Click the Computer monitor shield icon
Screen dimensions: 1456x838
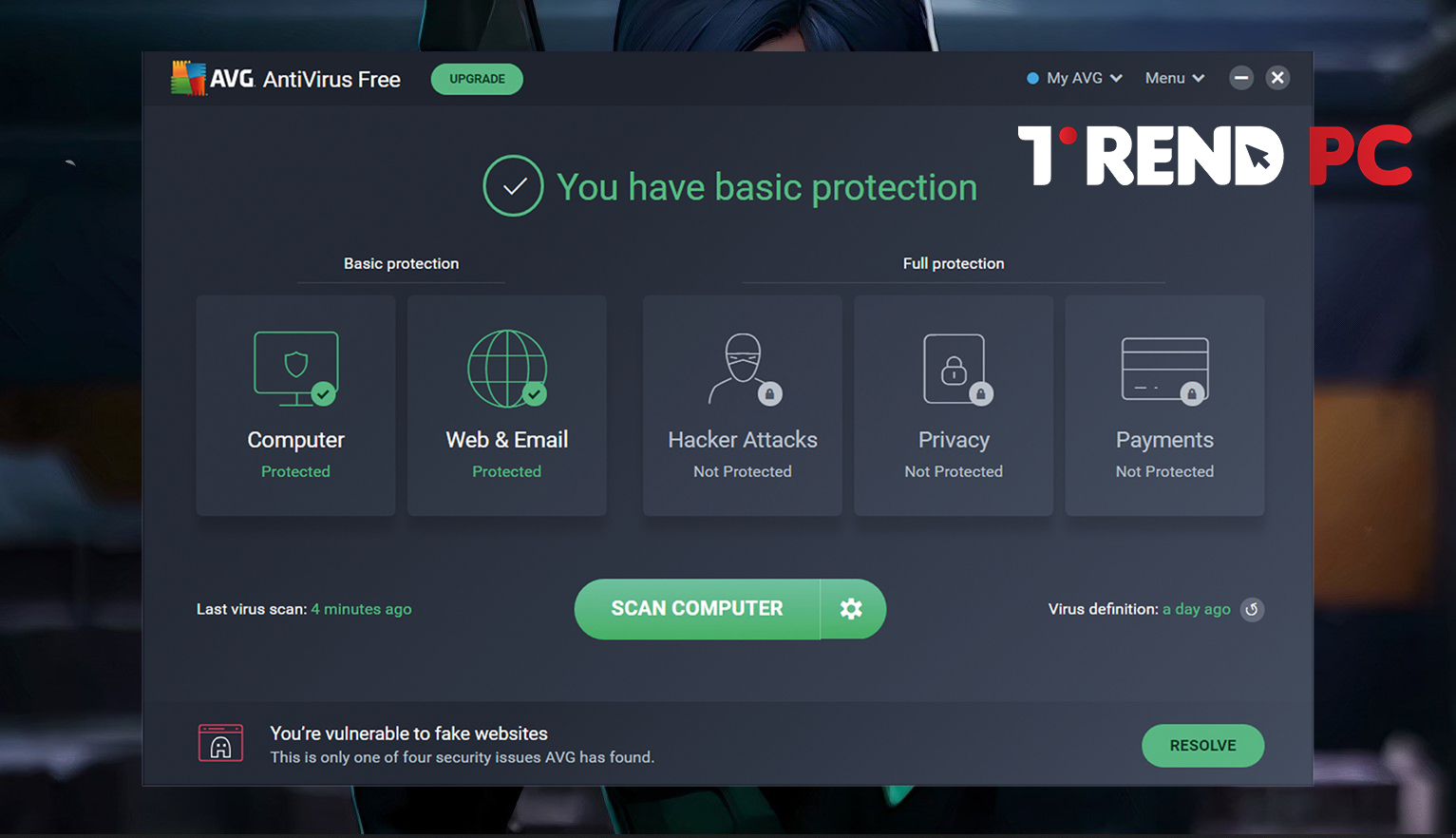[x=295, y=369]
